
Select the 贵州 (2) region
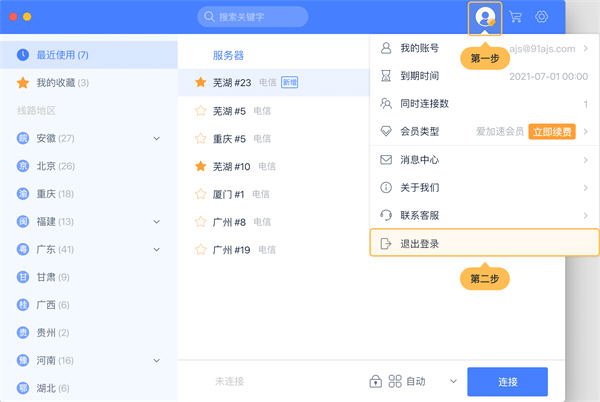(x=88, y=332)
